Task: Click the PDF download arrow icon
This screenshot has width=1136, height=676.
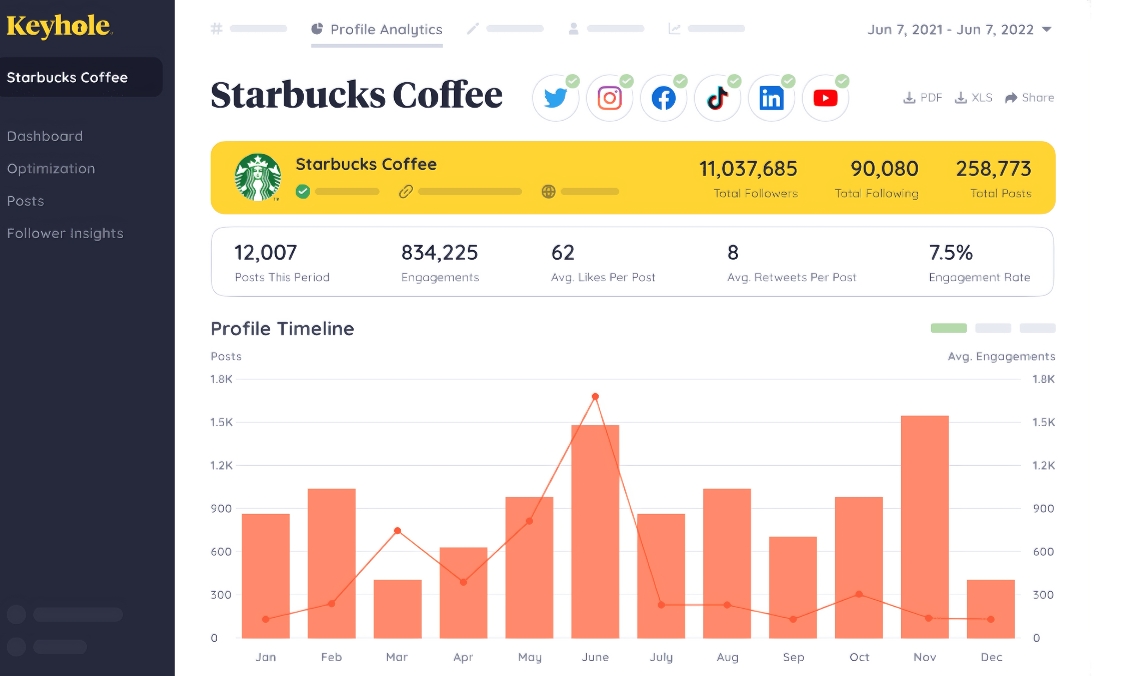Action: coord(909,98)
